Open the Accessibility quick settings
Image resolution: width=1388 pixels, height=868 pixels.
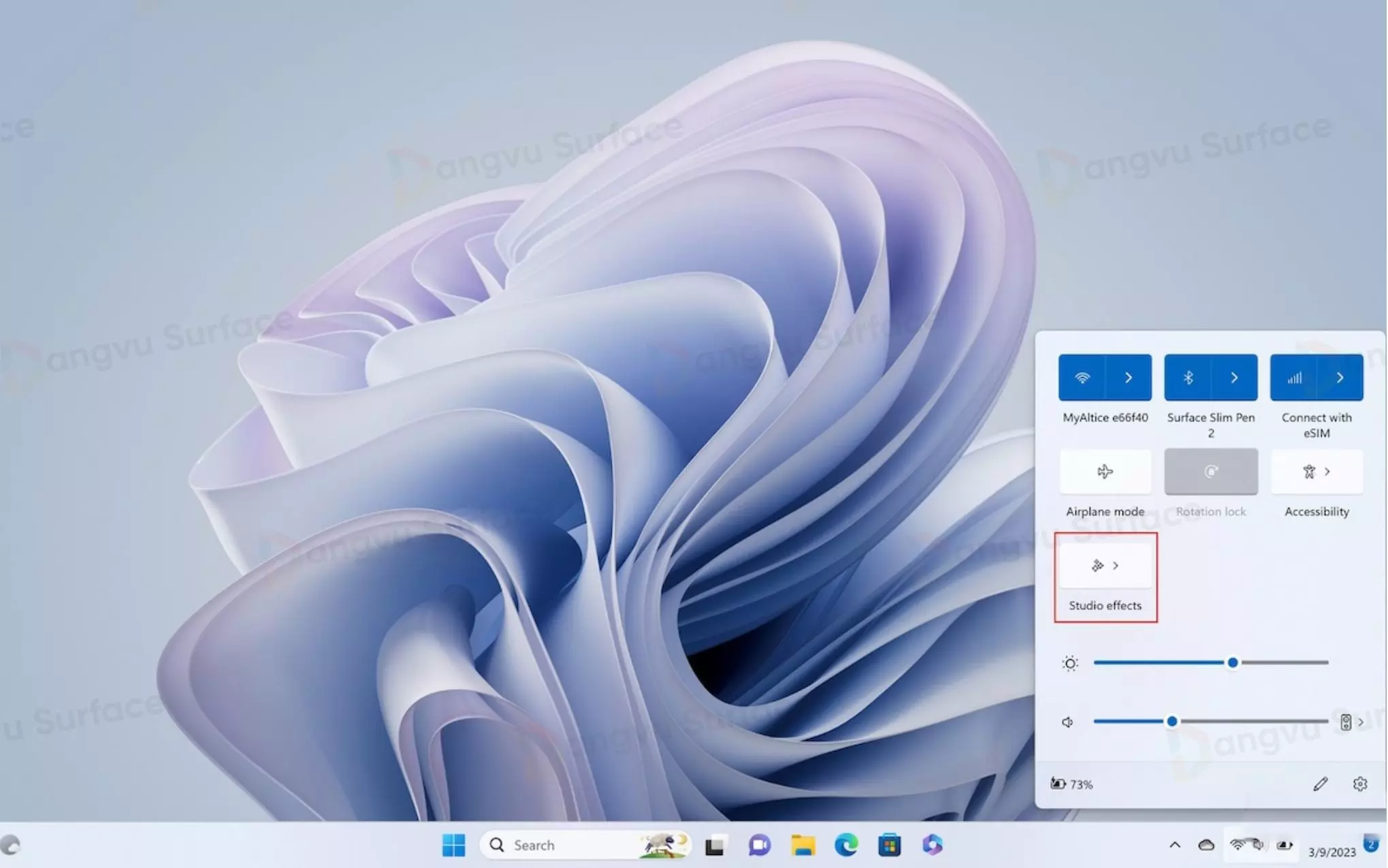pos(1316,471)
